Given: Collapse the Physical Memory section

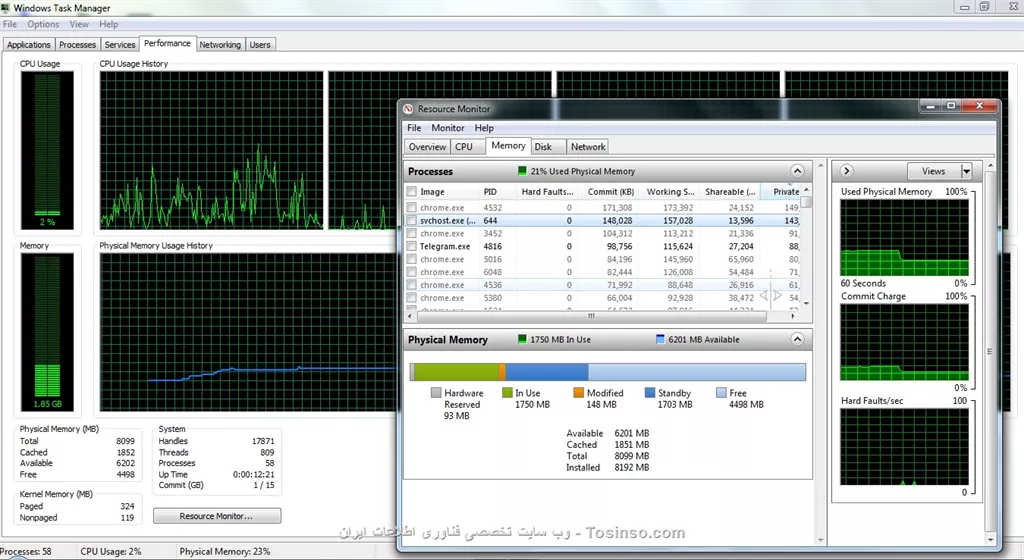Looking at the screenshot, I should pos(797,339).
